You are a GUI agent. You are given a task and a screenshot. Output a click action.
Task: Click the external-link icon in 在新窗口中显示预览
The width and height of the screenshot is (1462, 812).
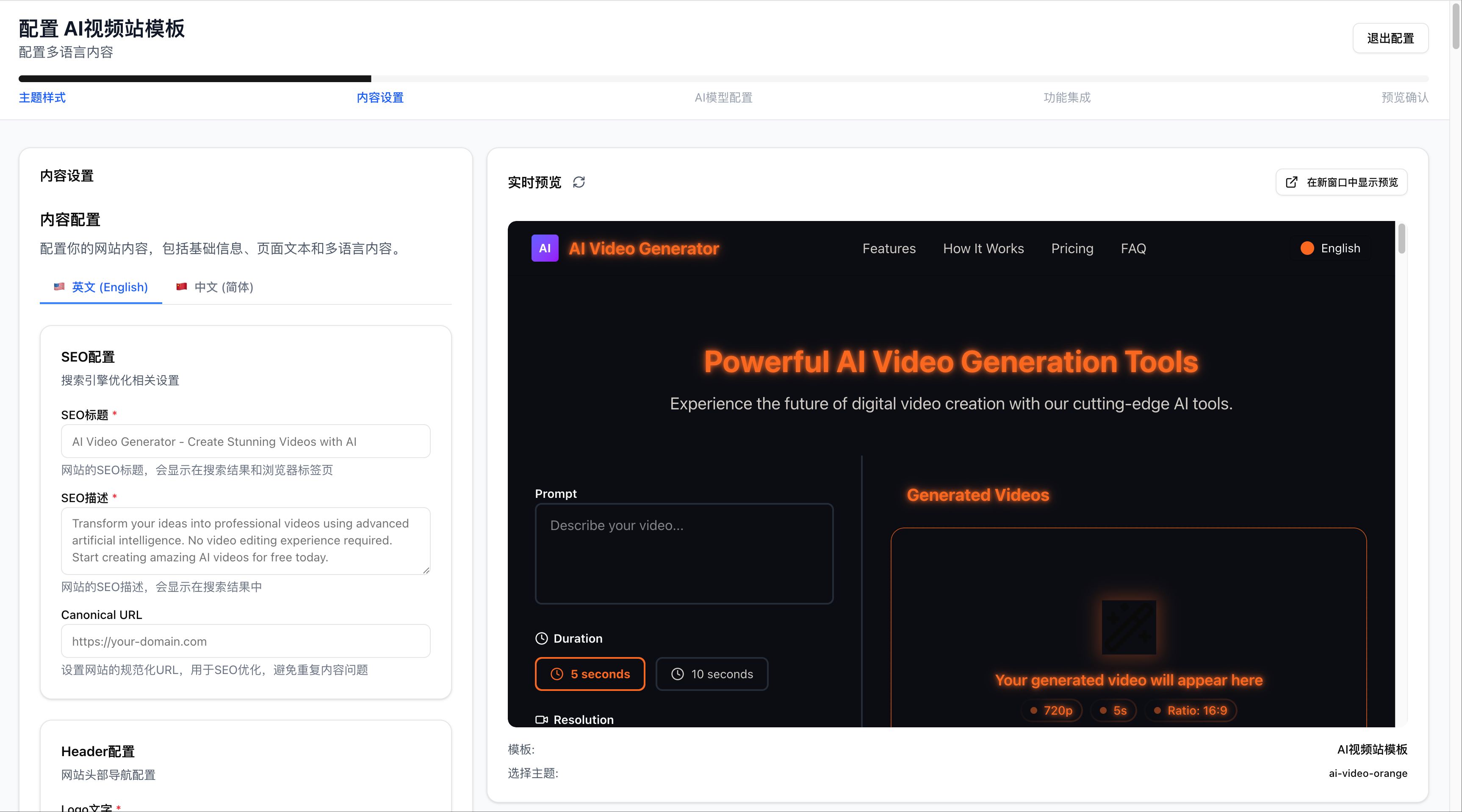tap(1291, 182)
